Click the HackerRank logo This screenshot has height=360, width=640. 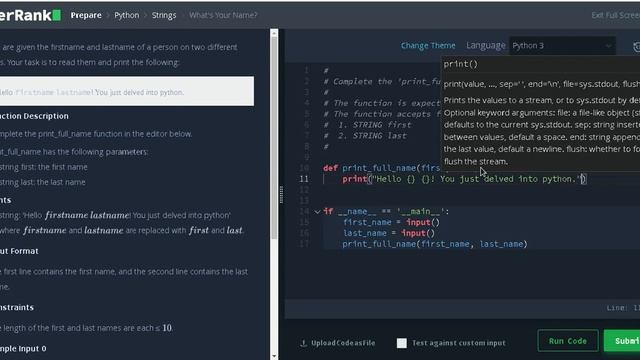coord(30,15)
